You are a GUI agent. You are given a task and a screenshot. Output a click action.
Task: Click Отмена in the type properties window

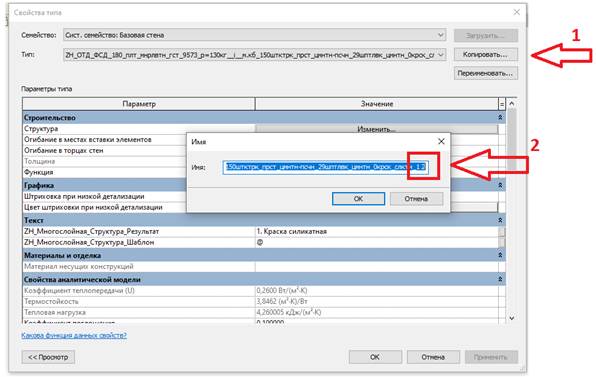click(433, 357)
